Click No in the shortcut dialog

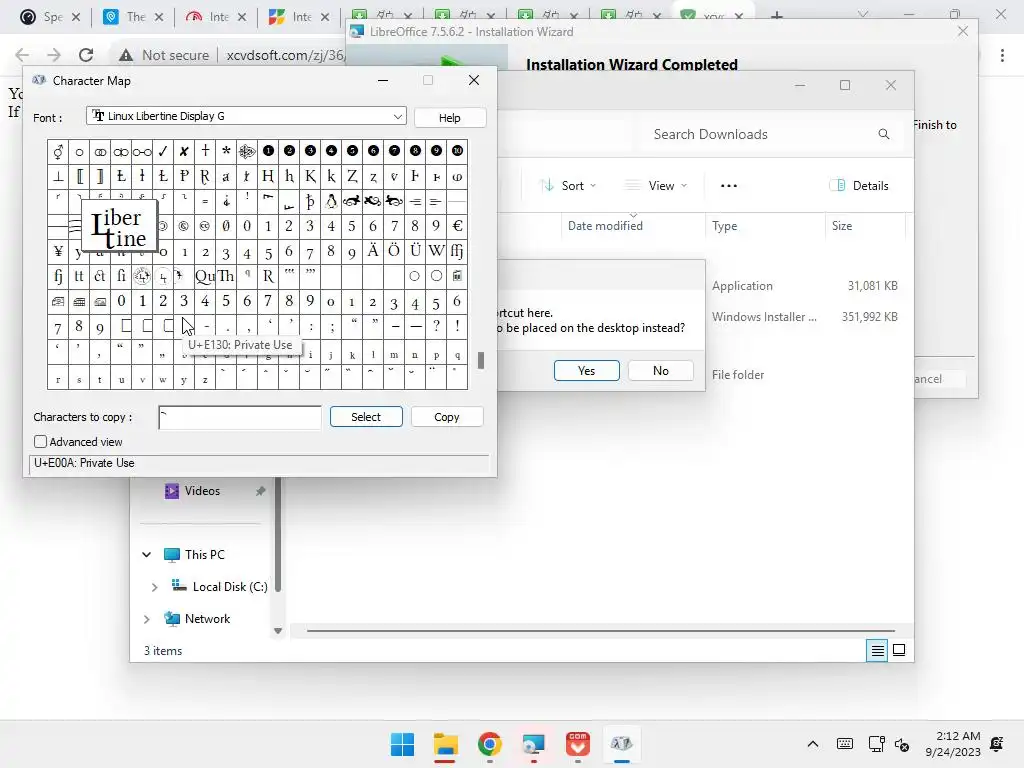pyautogui.click(x=660, y=370)
